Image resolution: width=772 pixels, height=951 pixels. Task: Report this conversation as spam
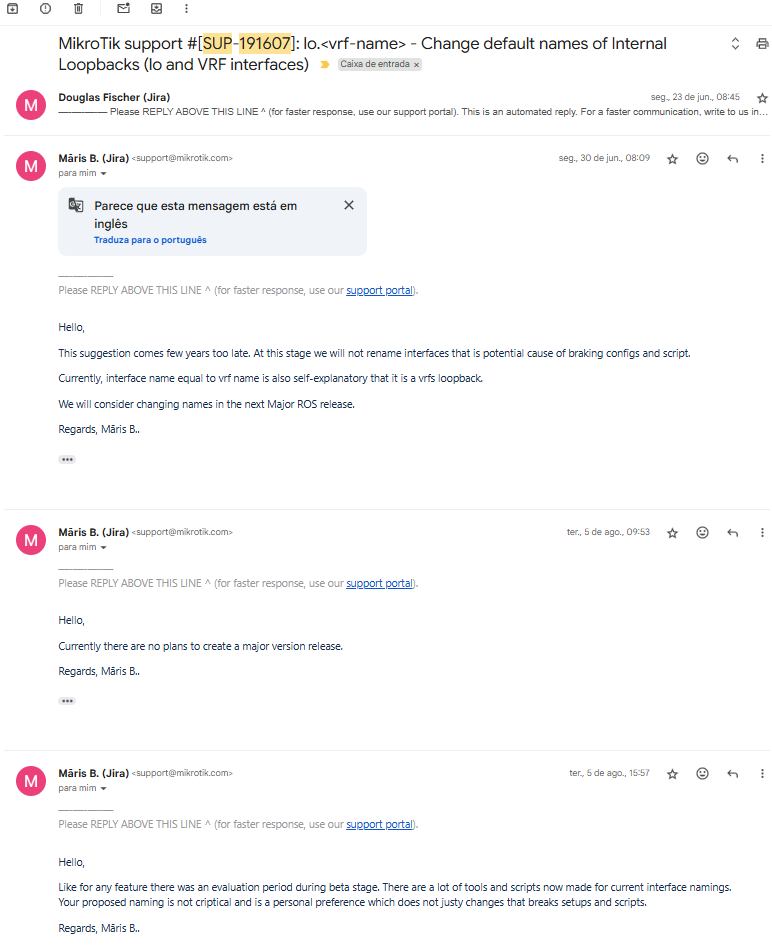tap(45, 8)
